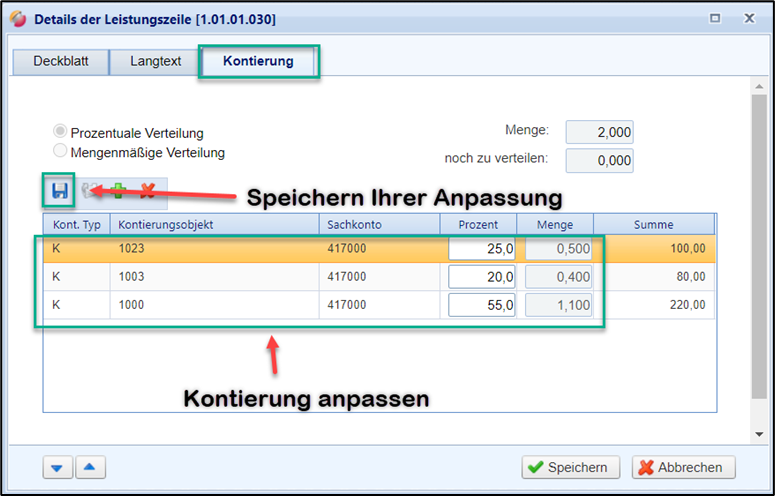Click the scrollbar up arrow
The height and width of the screenshot is (496, 775).
click(759, 87)
